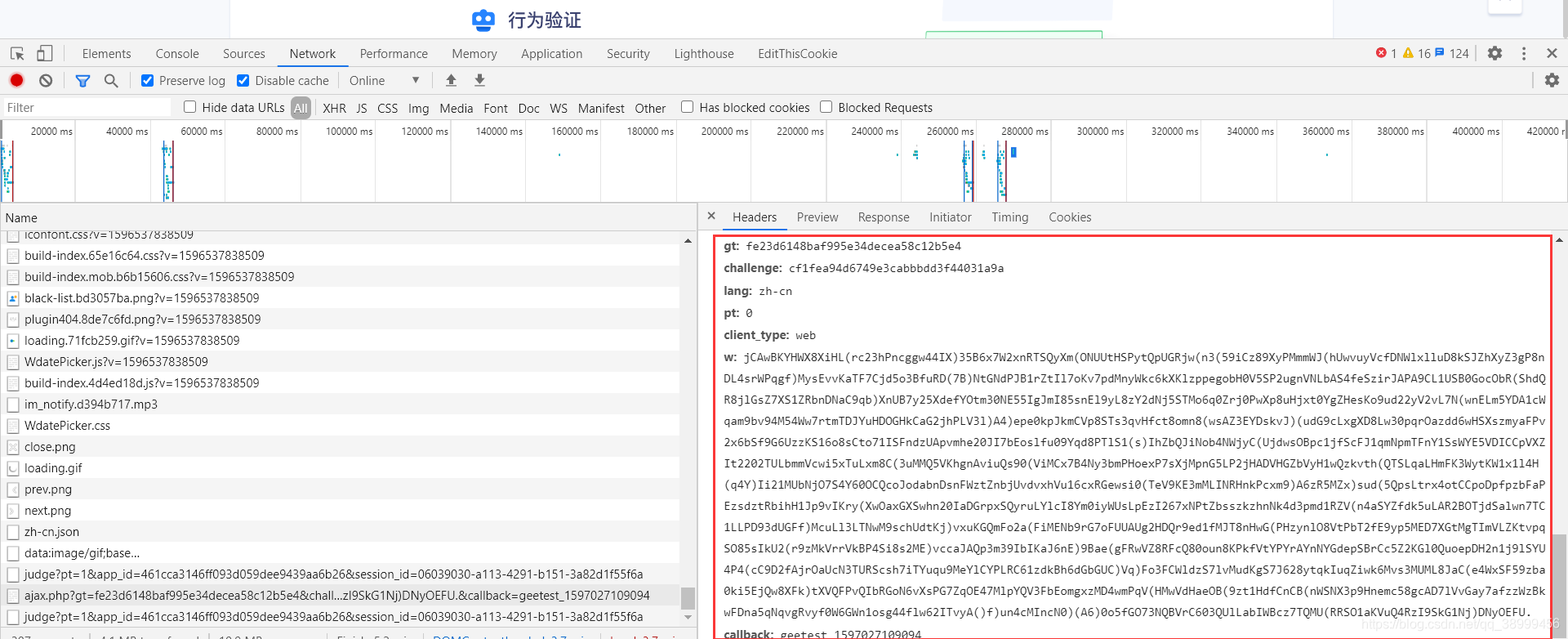Open DevTools settings gear

click(1494, 53)
